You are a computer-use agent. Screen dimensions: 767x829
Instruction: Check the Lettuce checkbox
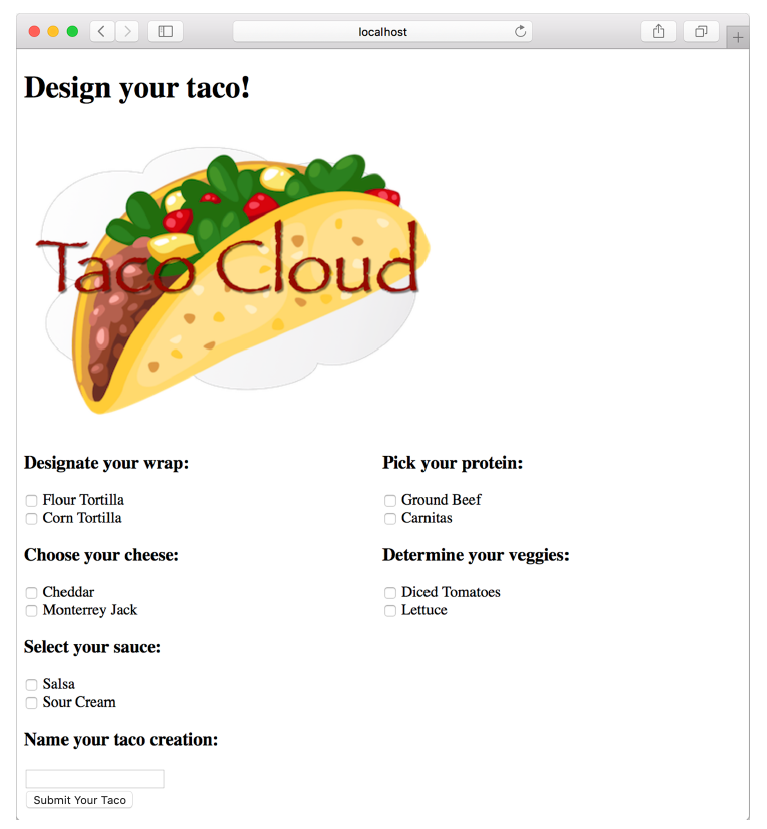(390, 611)
